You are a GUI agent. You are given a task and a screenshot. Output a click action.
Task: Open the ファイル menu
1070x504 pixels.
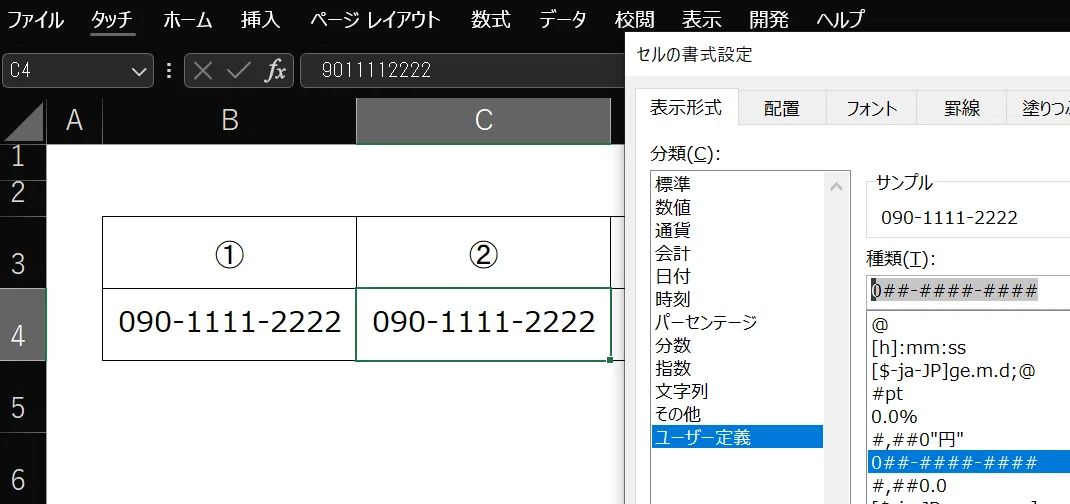pyautogui.click(x=35, y=19)
